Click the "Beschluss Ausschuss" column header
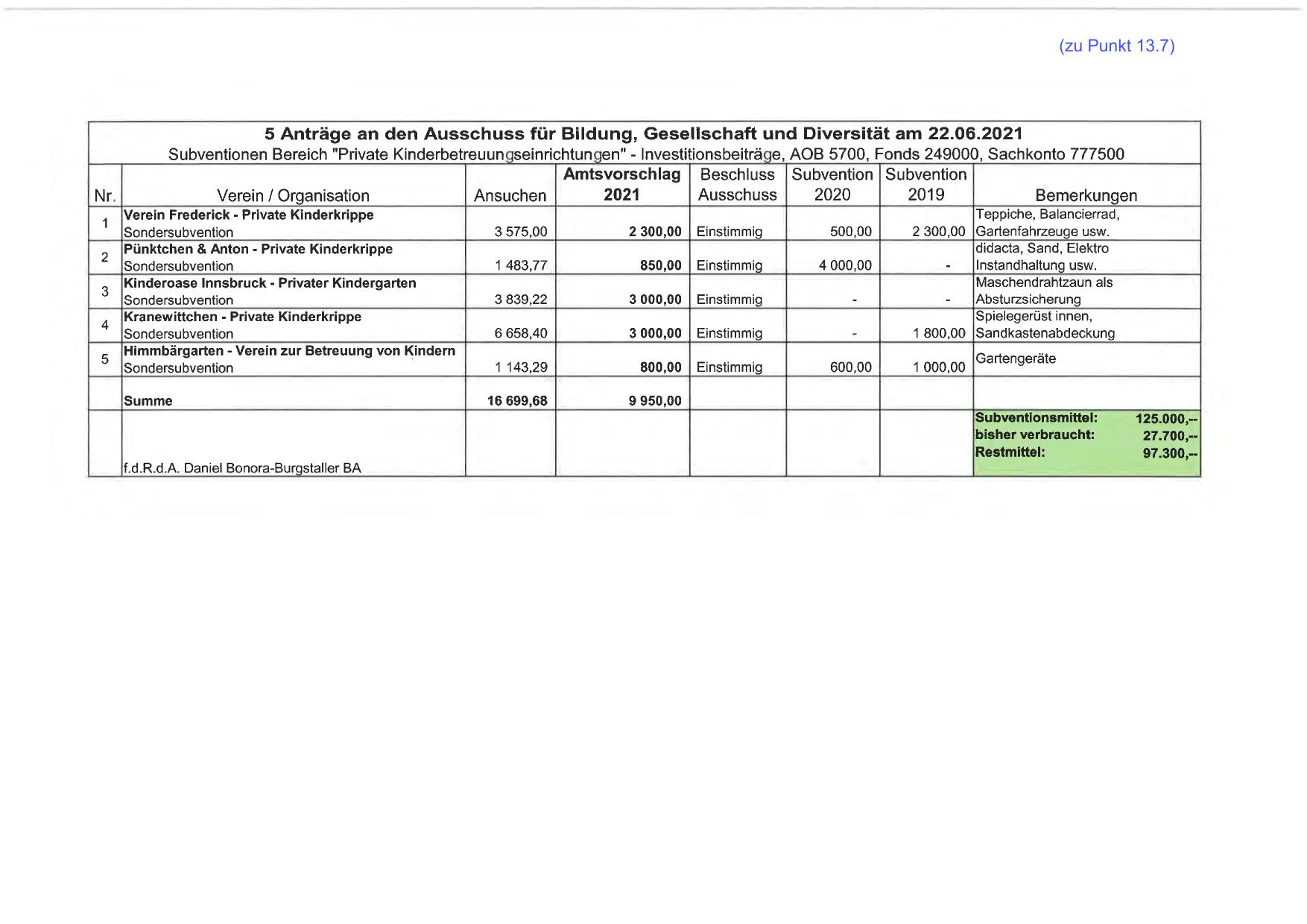 737,185
